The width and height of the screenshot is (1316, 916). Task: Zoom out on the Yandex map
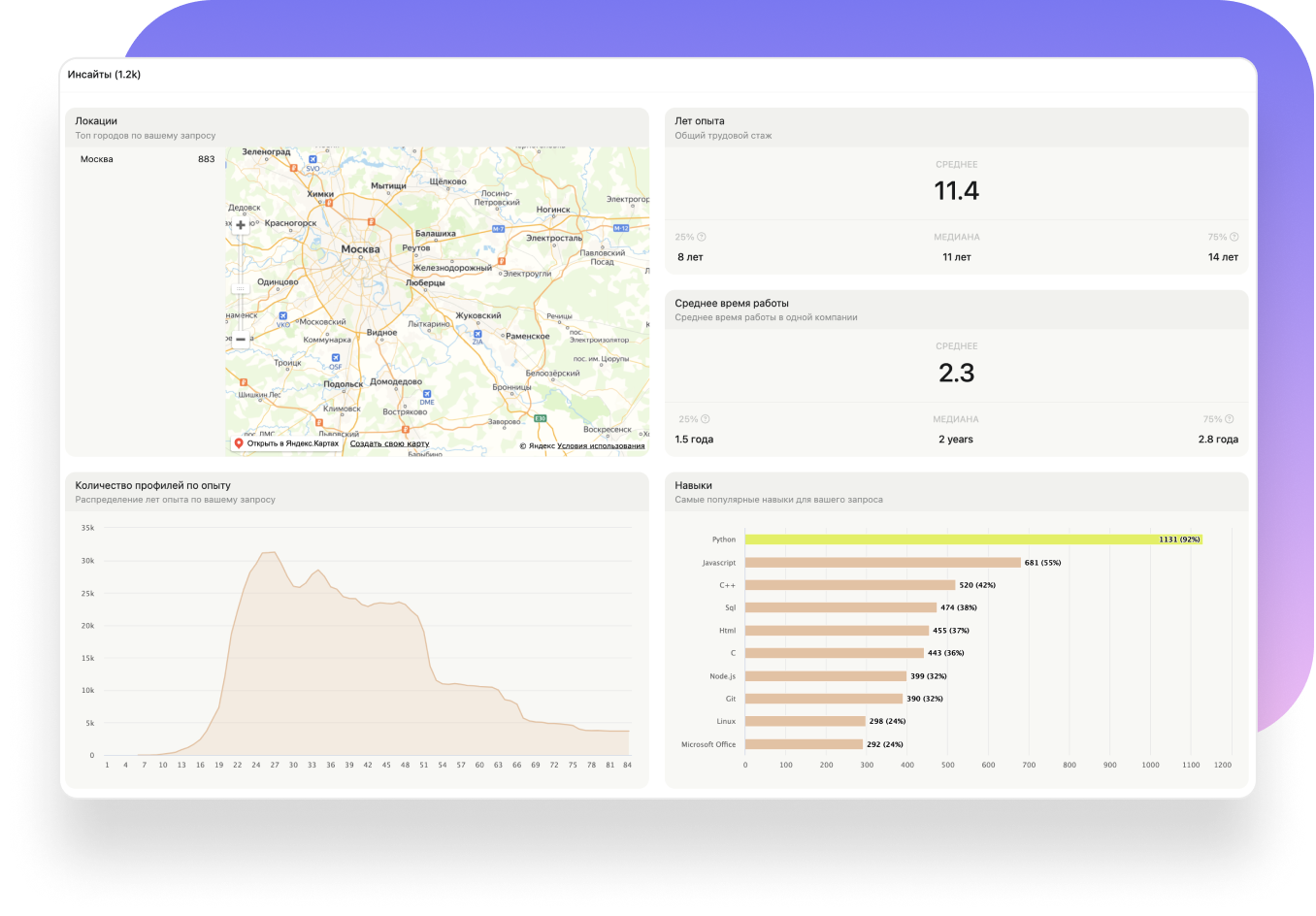click(241, 340)
